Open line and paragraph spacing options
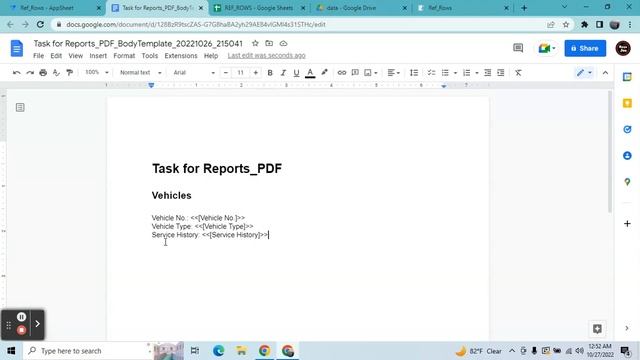Image resolution: width=640 pixels, height=360 pixels. 413,73
